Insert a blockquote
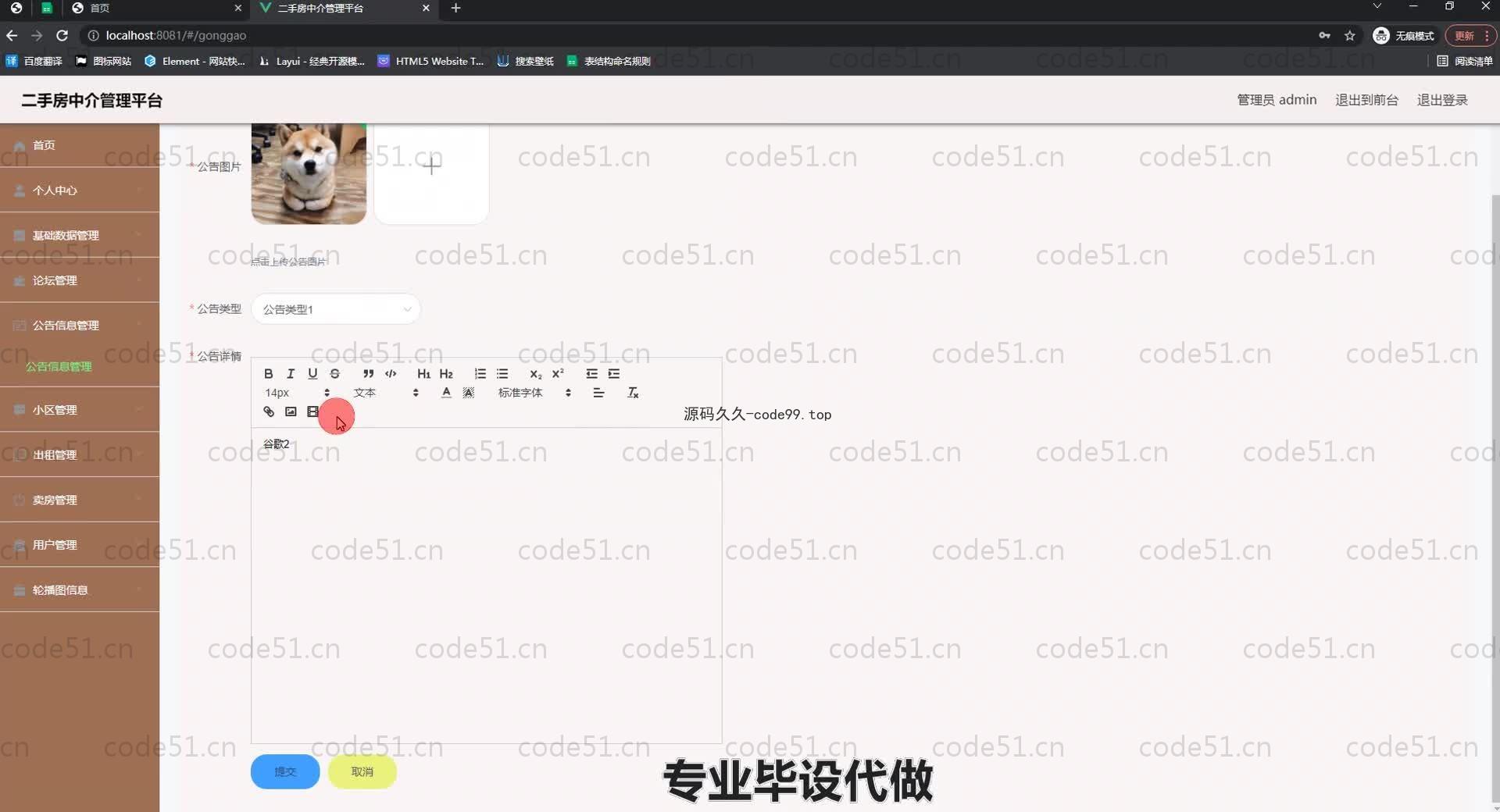This screenshot has height=812, width=1500. [368, 374]
